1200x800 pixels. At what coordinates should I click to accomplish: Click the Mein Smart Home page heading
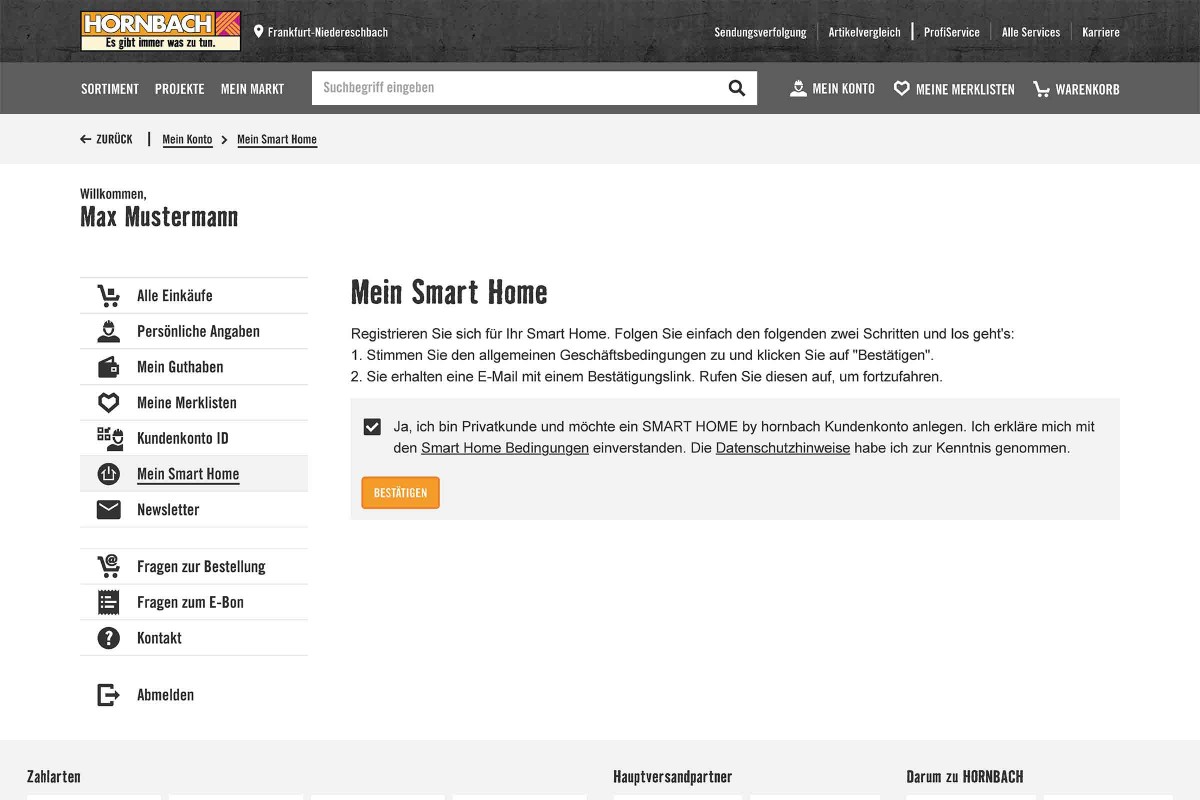click(x=449, y=292)
